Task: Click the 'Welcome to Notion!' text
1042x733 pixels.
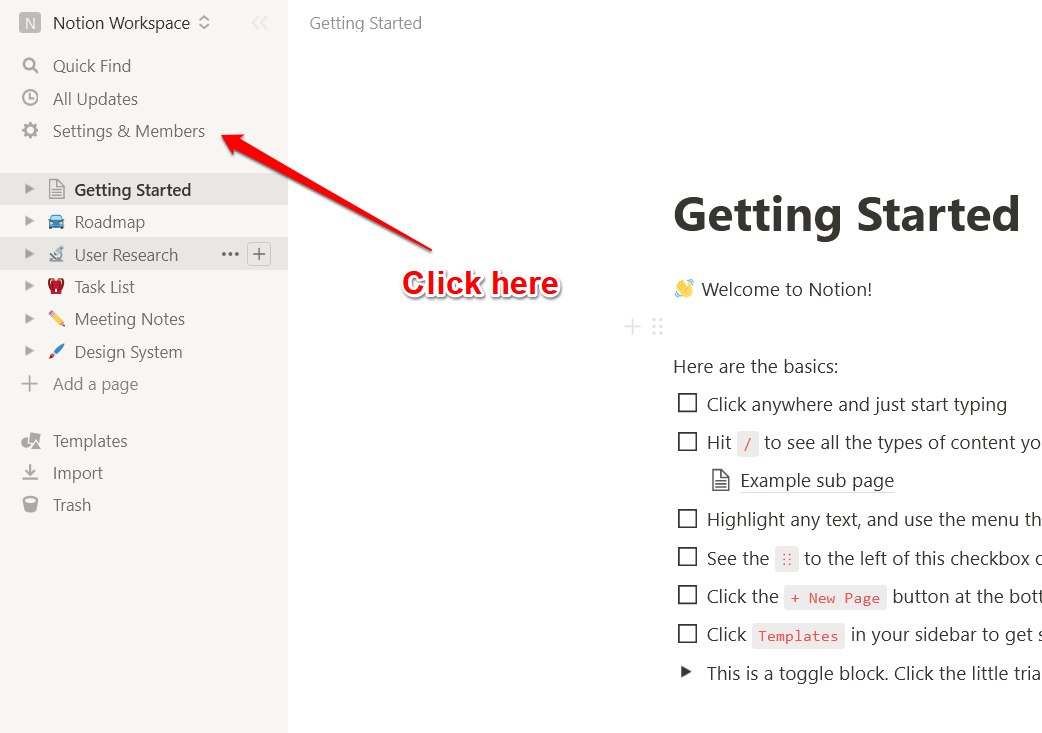Action: pyautogui.click(x=787, y=290)
